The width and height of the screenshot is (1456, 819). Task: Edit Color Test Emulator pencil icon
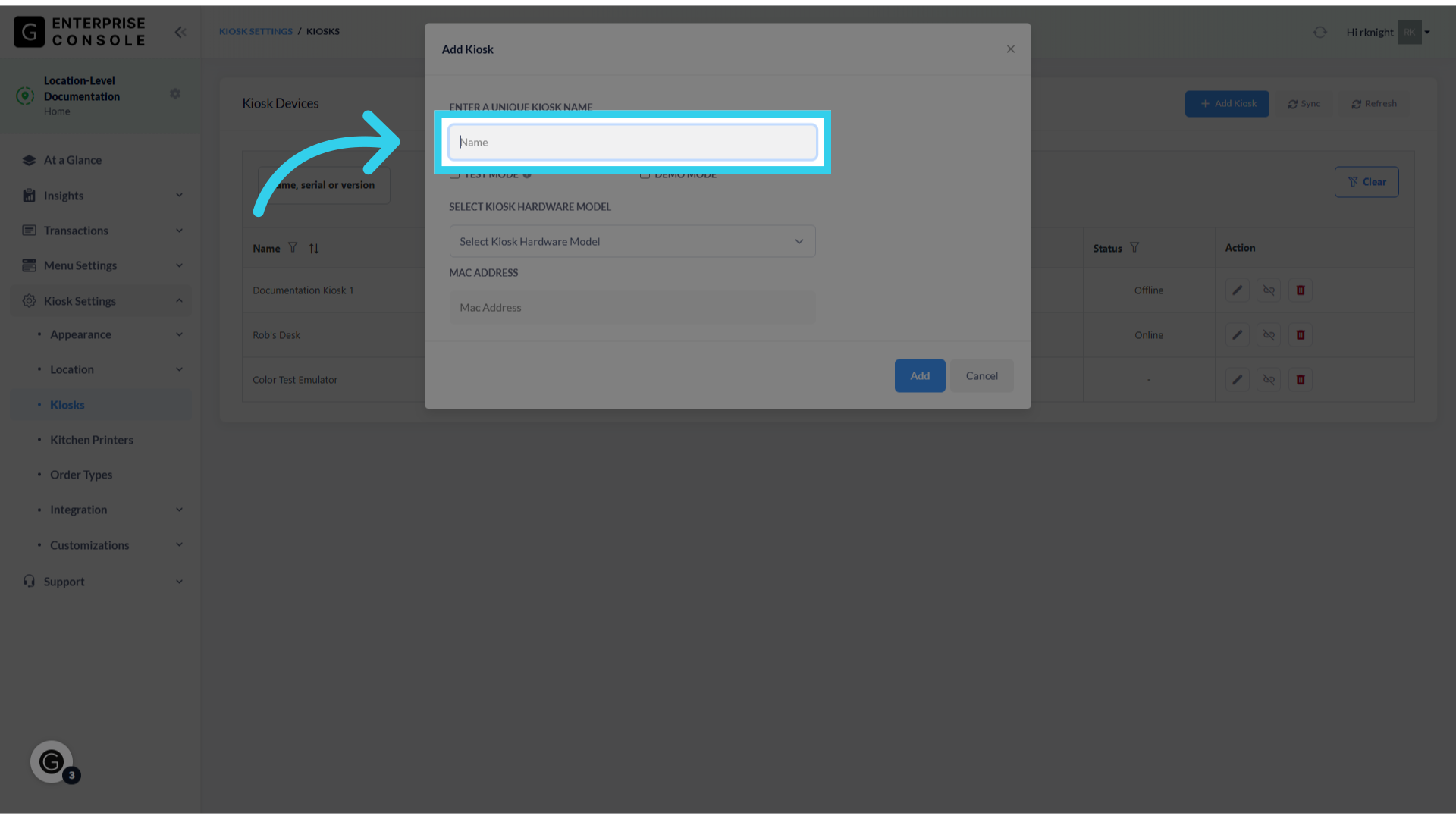1237,380
